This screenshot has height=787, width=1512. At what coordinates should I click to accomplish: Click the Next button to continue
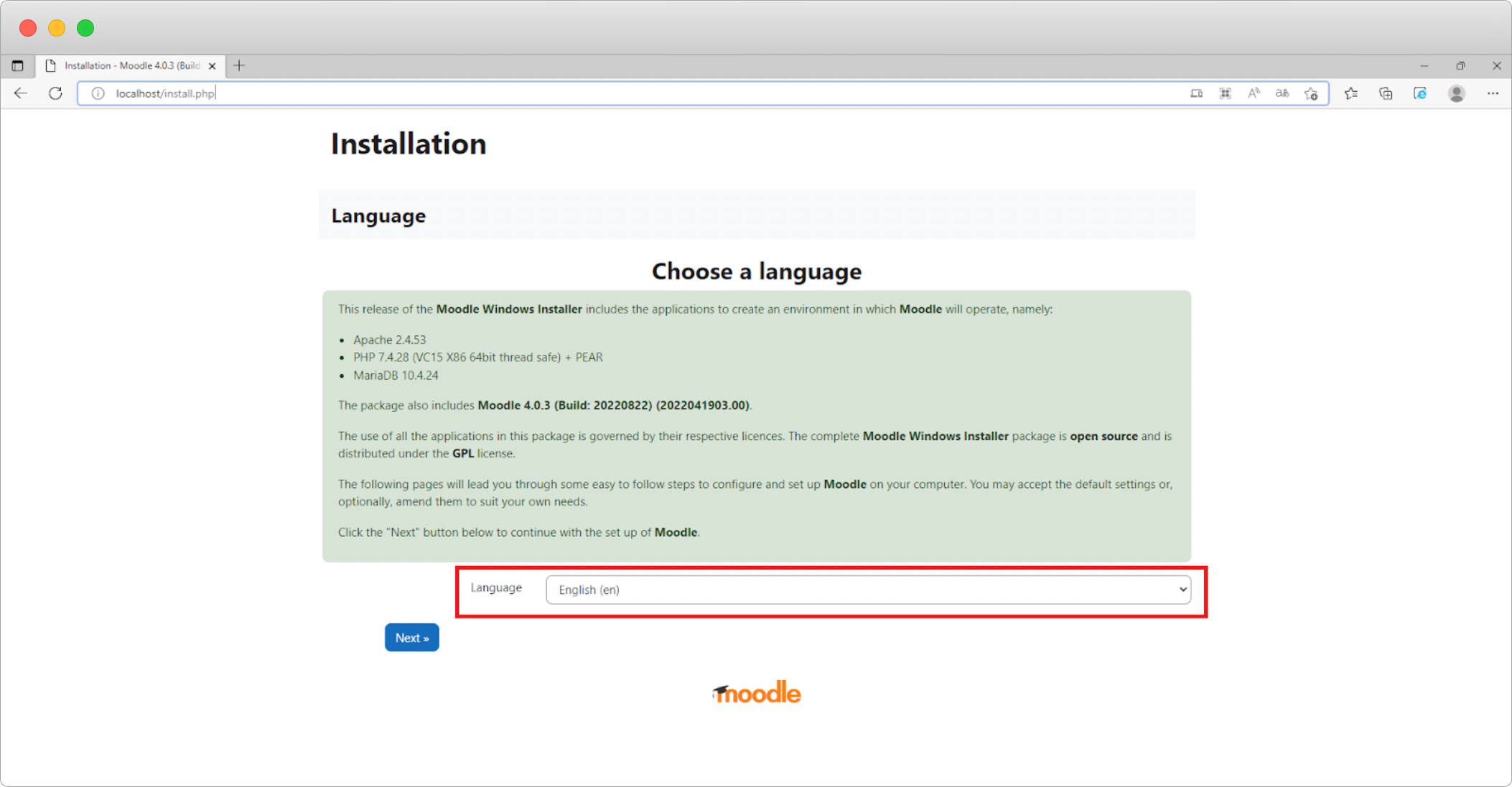tap(411, 637)
